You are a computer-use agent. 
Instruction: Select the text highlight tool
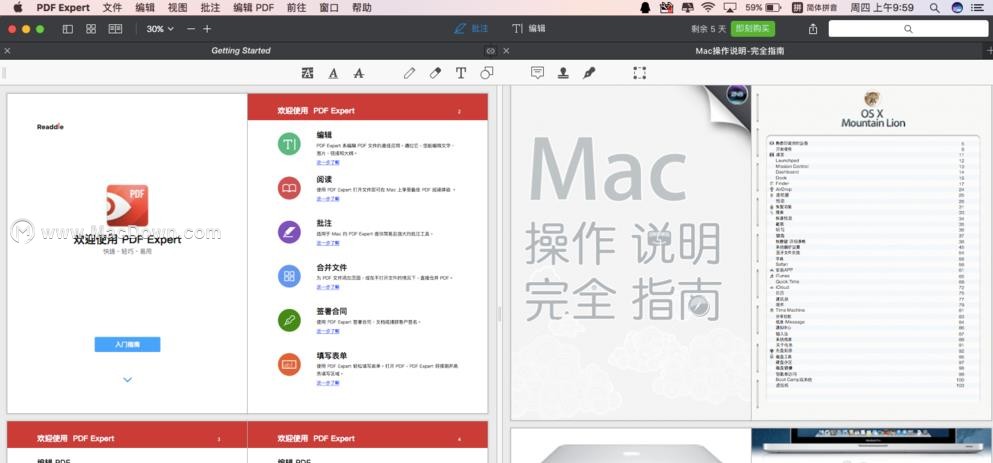tap(308, 73)
